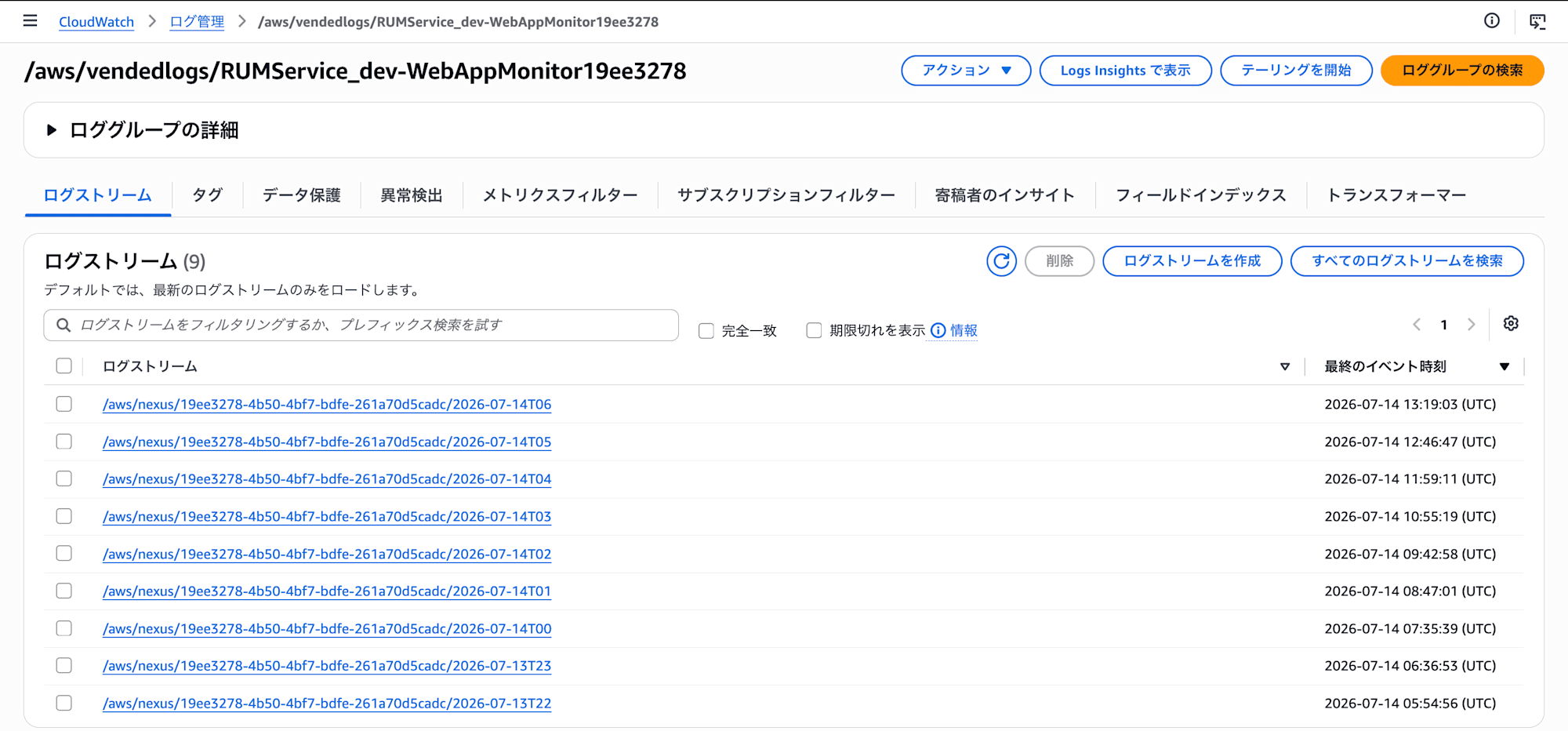Focus the log stream filter search field

[361, 325]
